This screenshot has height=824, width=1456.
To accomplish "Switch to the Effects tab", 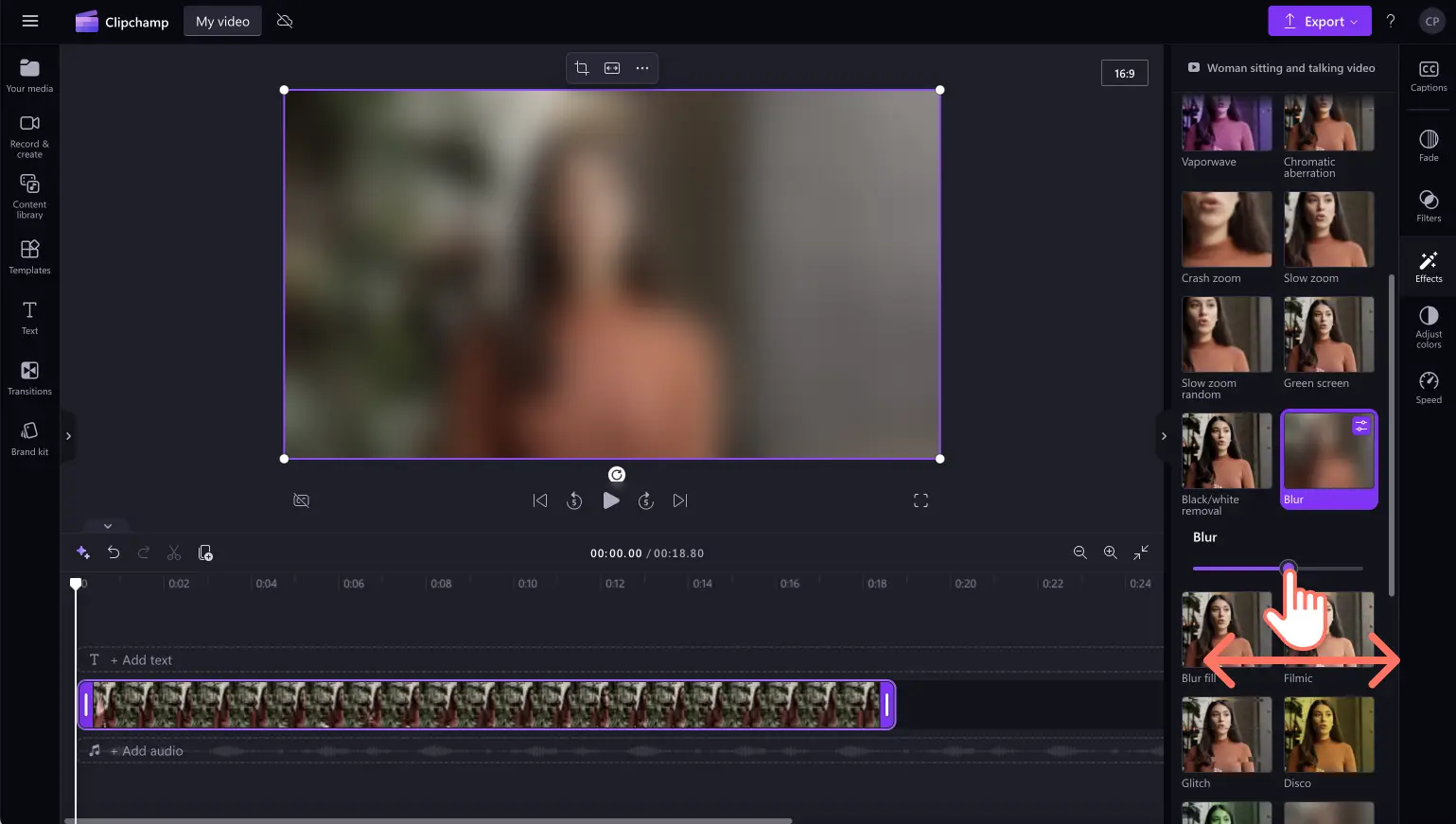I will 1429,266.
